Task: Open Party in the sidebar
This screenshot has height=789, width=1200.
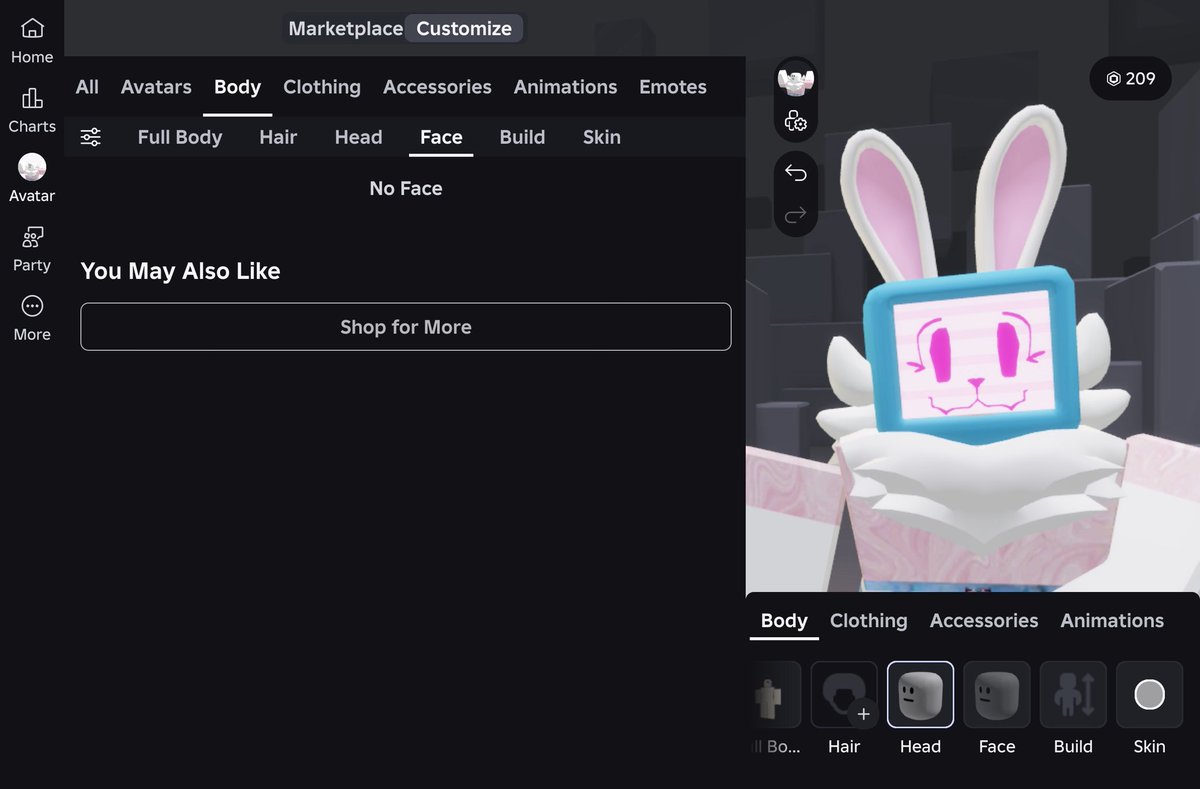Action: coord(32,249)
